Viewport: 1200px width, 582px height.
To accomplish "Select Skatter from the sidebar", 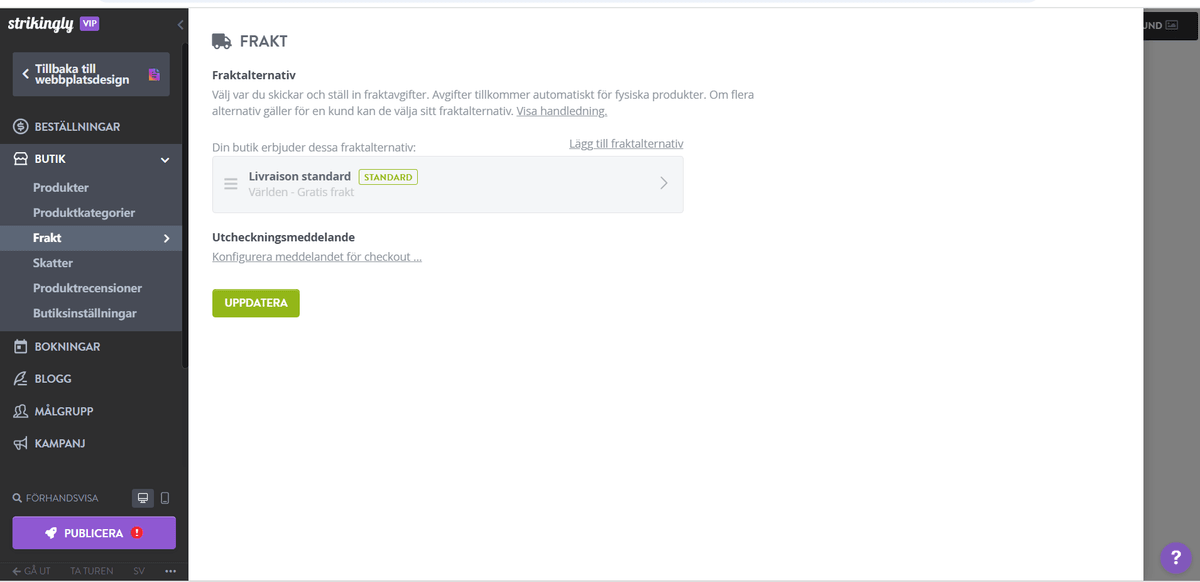I will pyautogui.click(x=53, y=263).
